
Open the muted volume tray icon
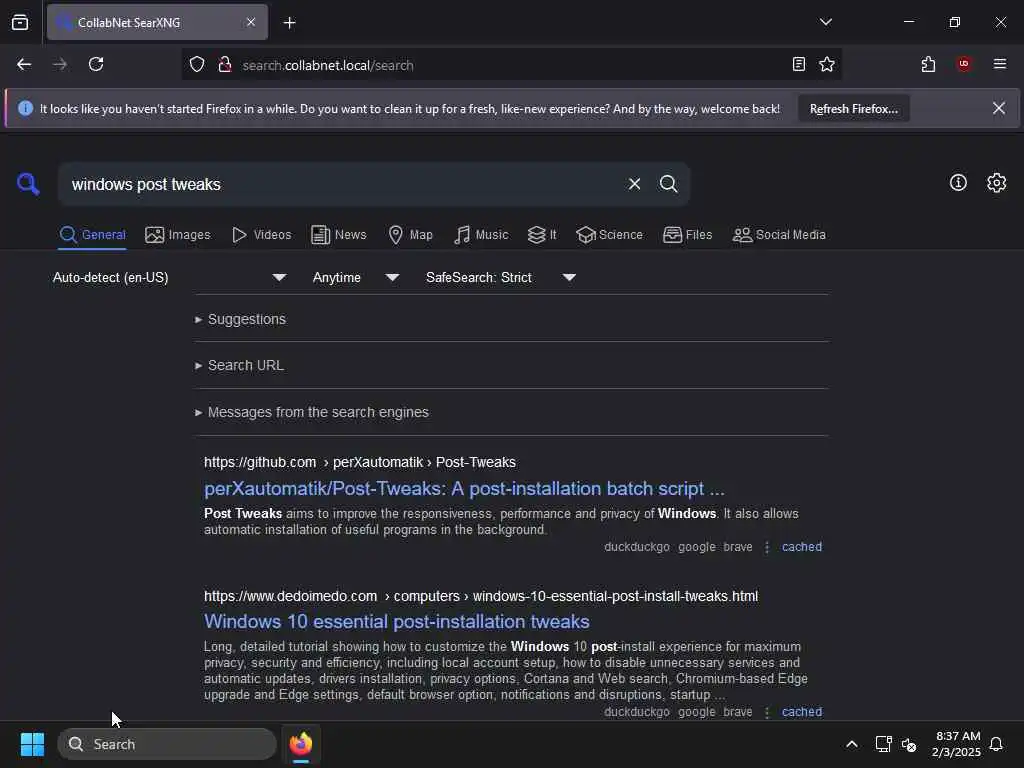(x=909, y=744)
